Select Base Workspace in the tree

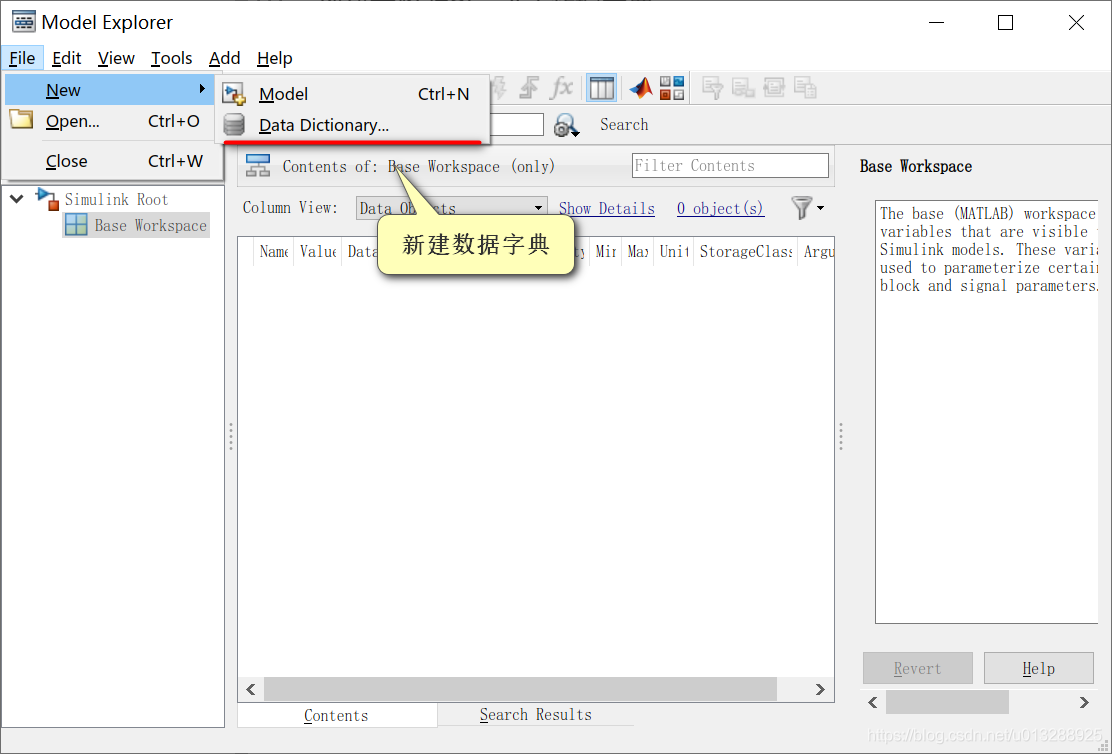tap(136, 226)
